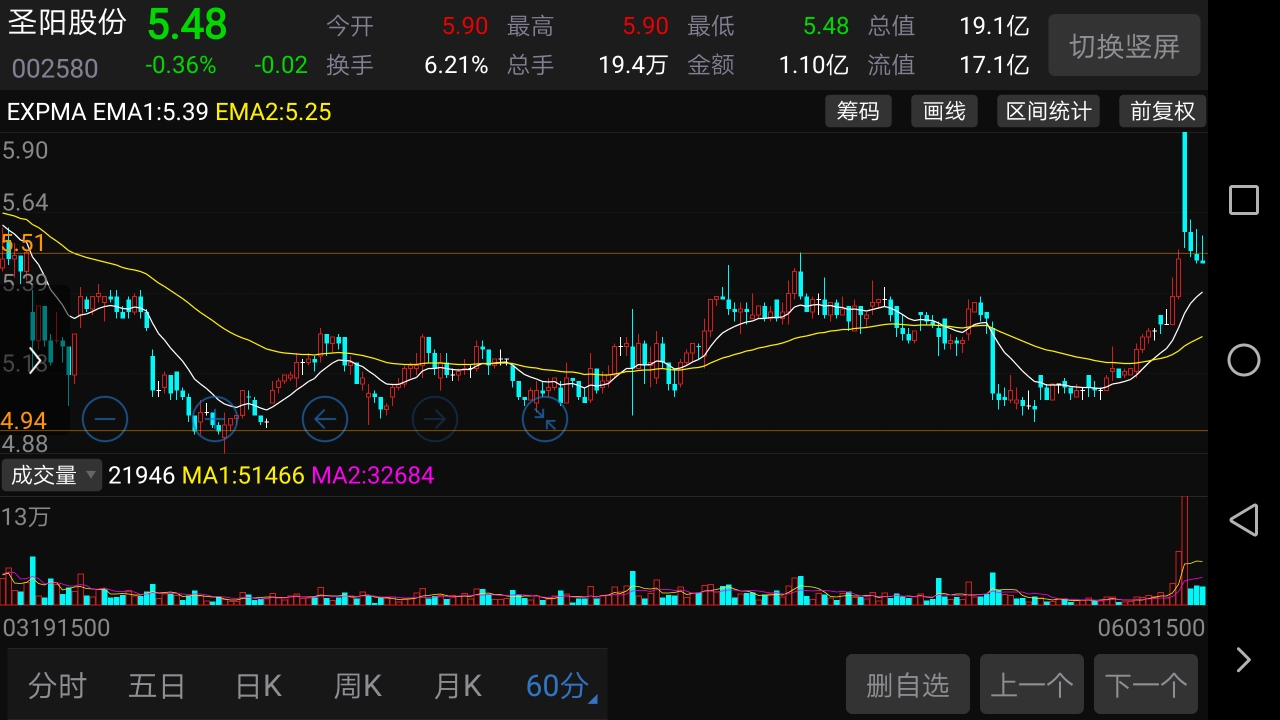This screenshot has height=720, width=1280.
Task: Tap Android home circle button
Action: tap(1243, 360)
